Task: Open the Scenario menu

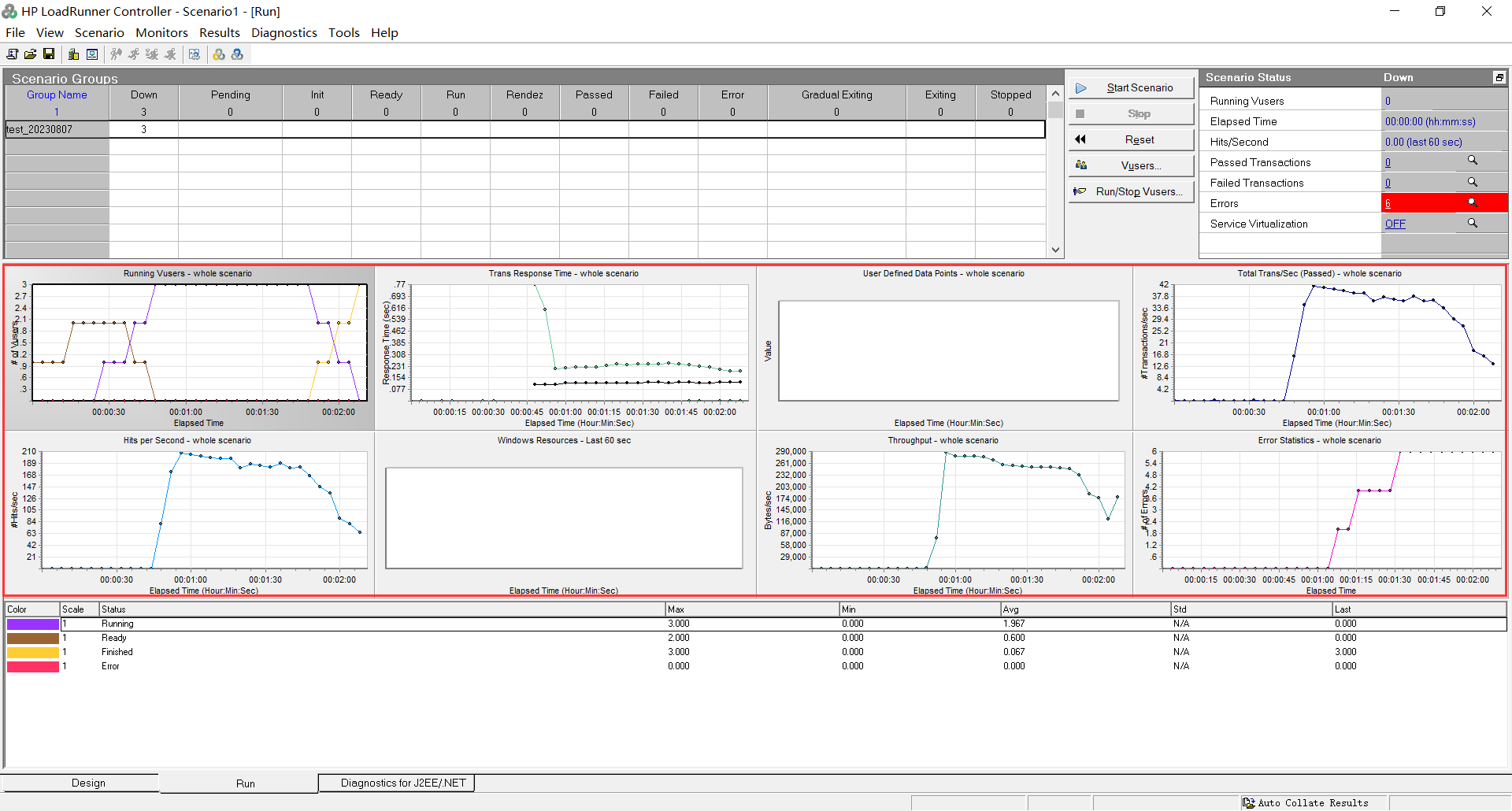Action: [x=99, y=32]
